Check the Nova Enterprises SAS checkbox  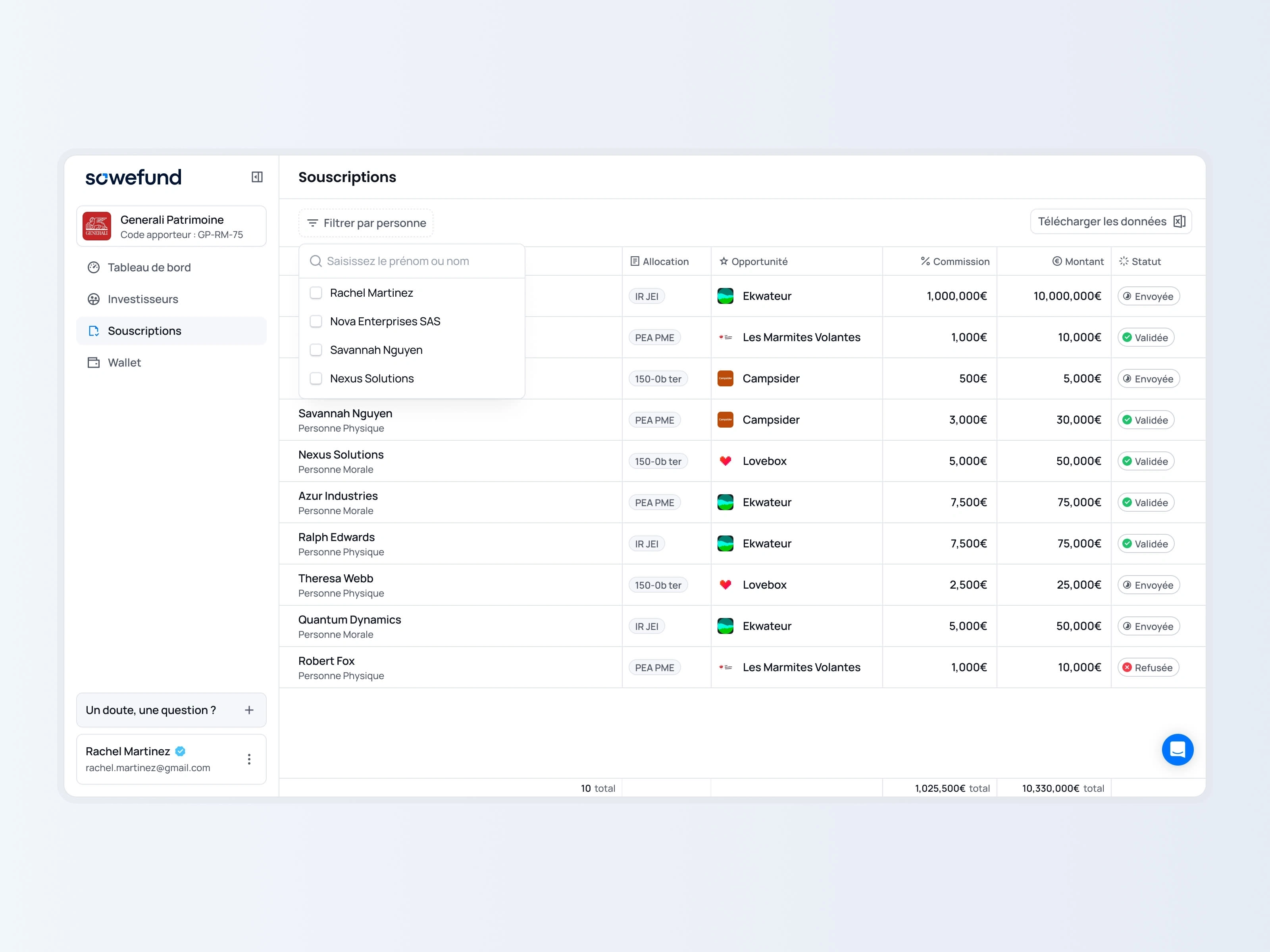pyautogui.click(x=316, y=321)
